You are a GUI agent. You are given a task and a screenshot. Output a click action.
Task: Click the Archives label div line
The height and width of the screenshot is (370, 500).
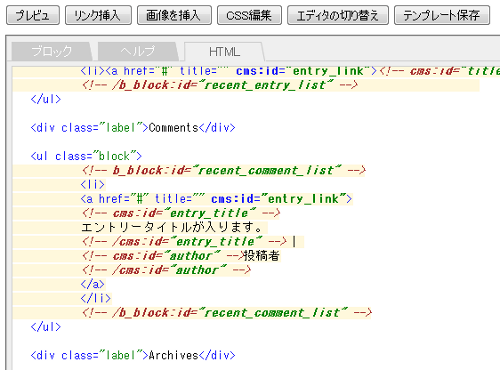pos(133,355)
